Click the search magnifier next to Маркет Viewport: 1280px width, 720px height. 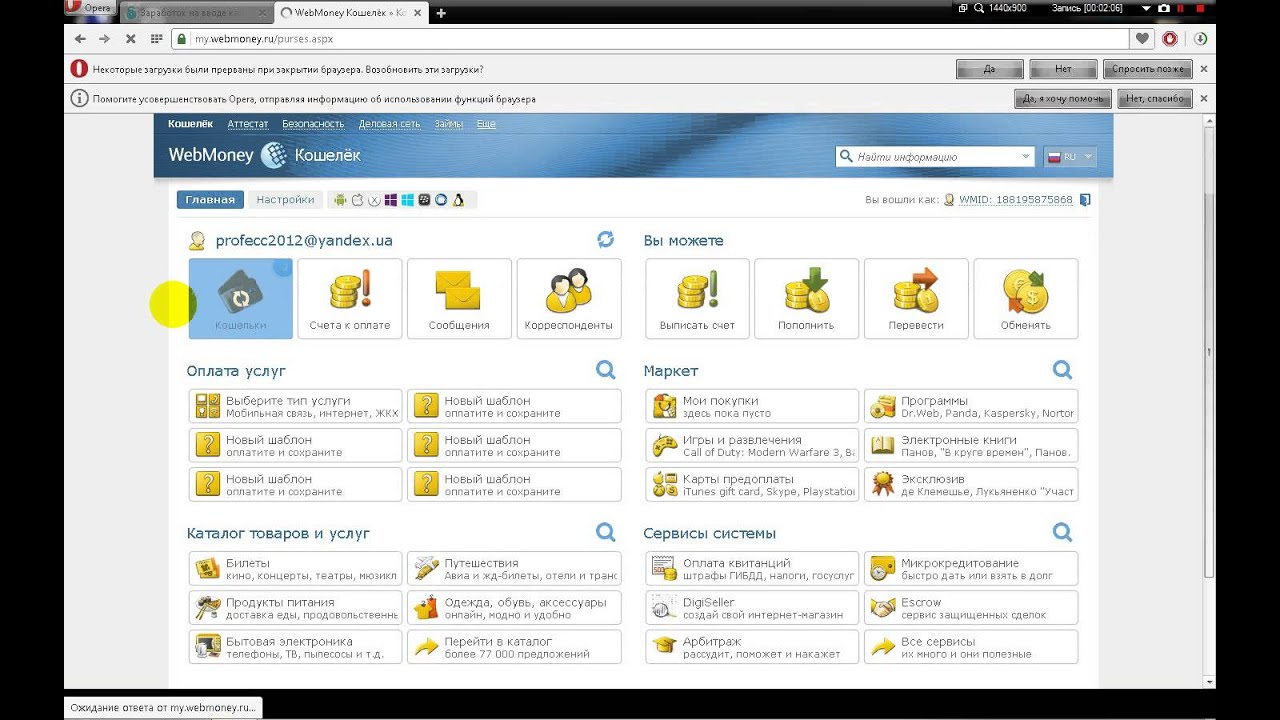coord(1062,370)
